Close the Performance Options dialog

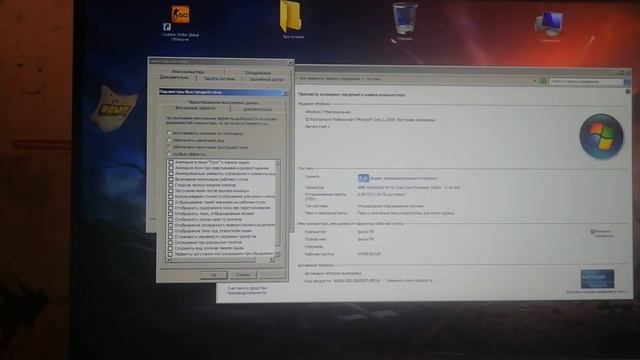tap(284, 93)
